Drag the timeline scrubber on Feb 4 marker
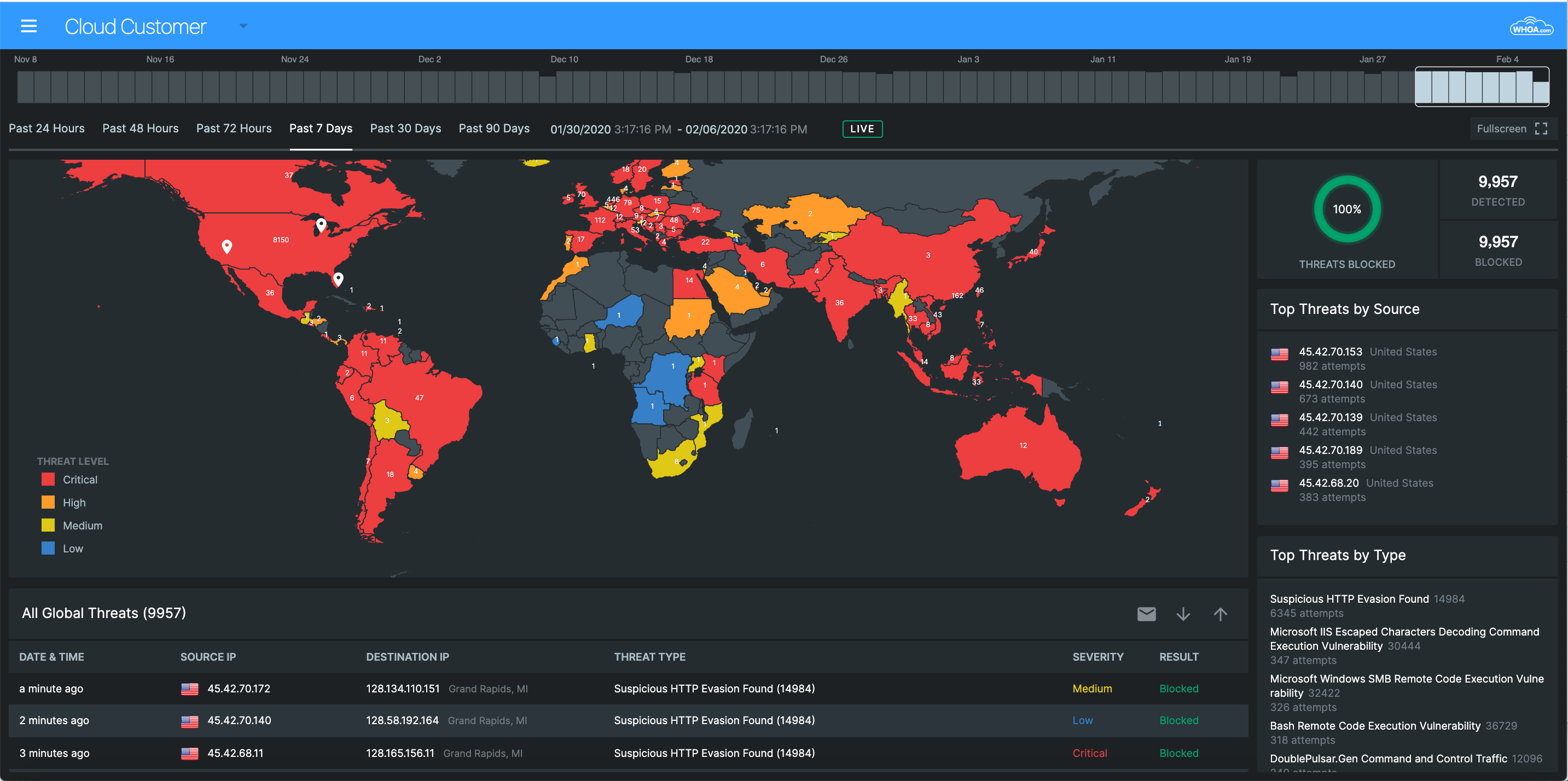Image resolution: width=1568 pixels, height=781 pixels. pyautogui.click(x=1504, y=83)
